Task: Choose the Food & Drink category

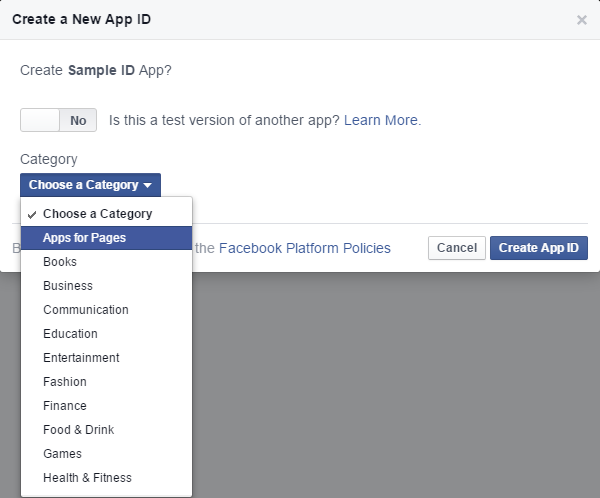Action: tap(106, 430)
